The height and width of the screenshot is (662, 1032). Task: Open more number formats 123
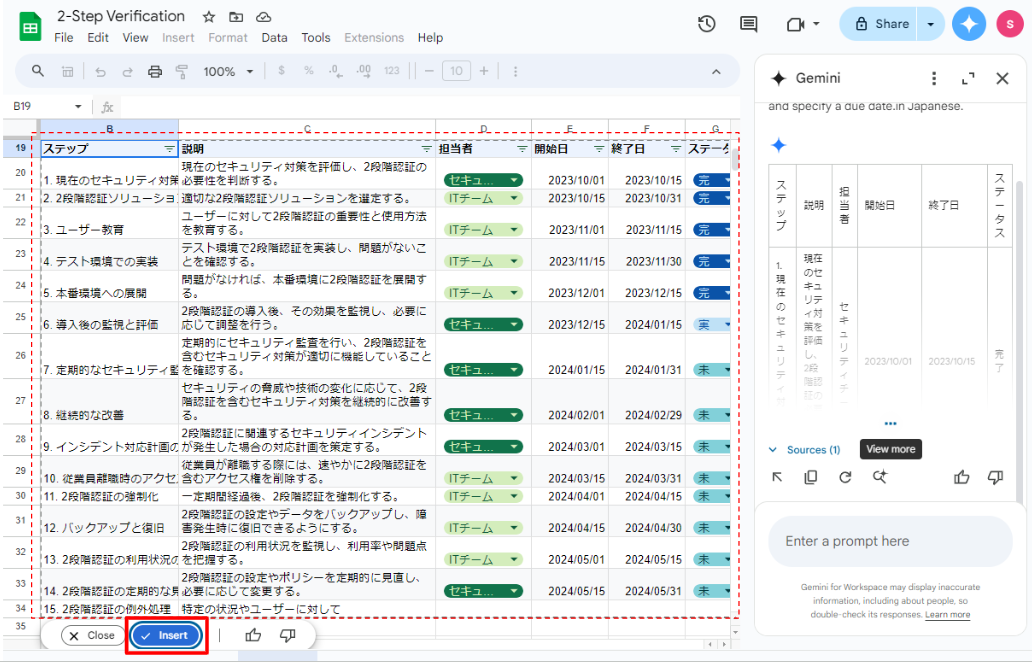pyautogui.click(x=392, y=71)
